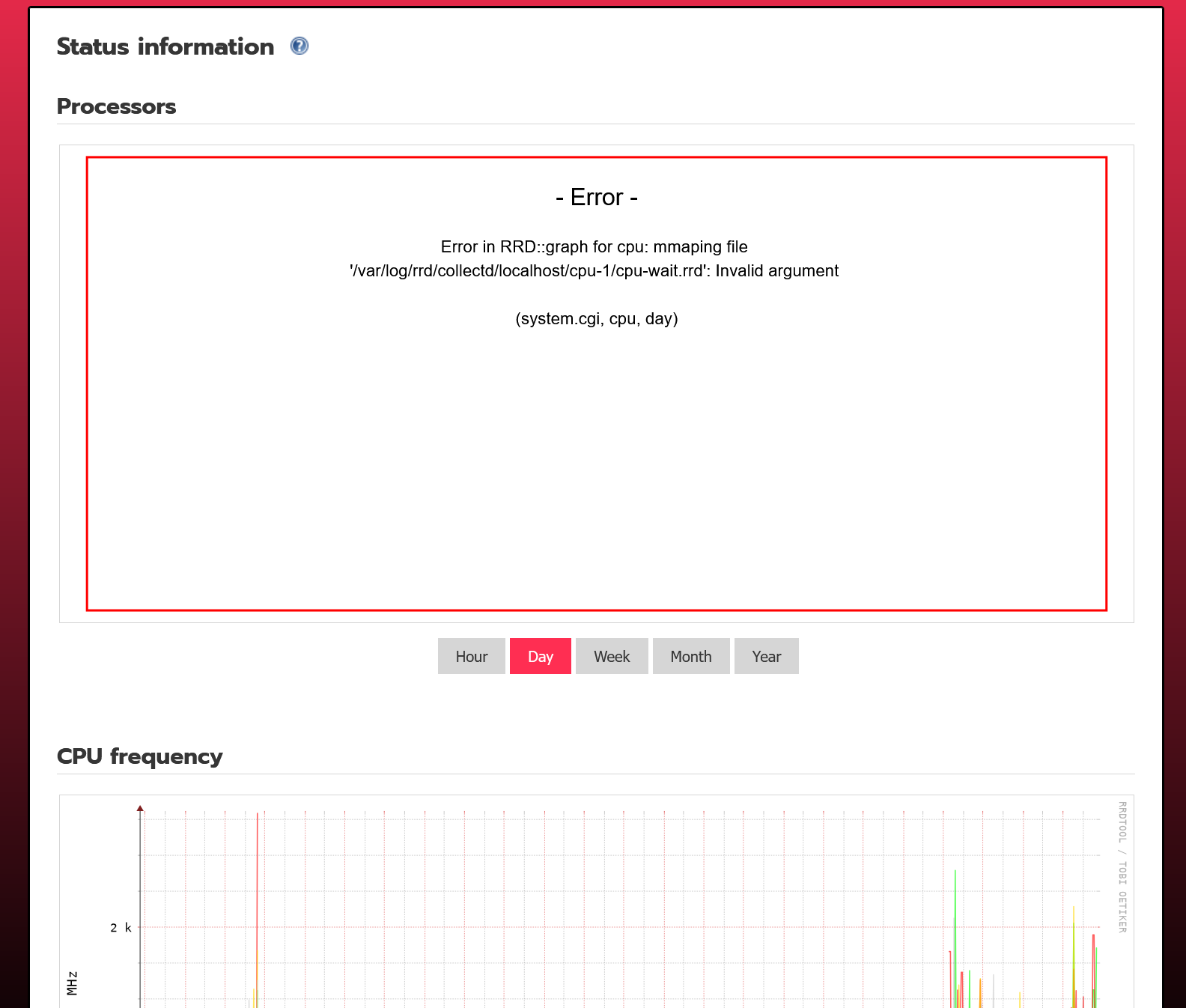Viewport: 1186px width, 1008px height.
Task: Click the '2 k' axis label on frequency graph
Action: (x=121, y=928)
